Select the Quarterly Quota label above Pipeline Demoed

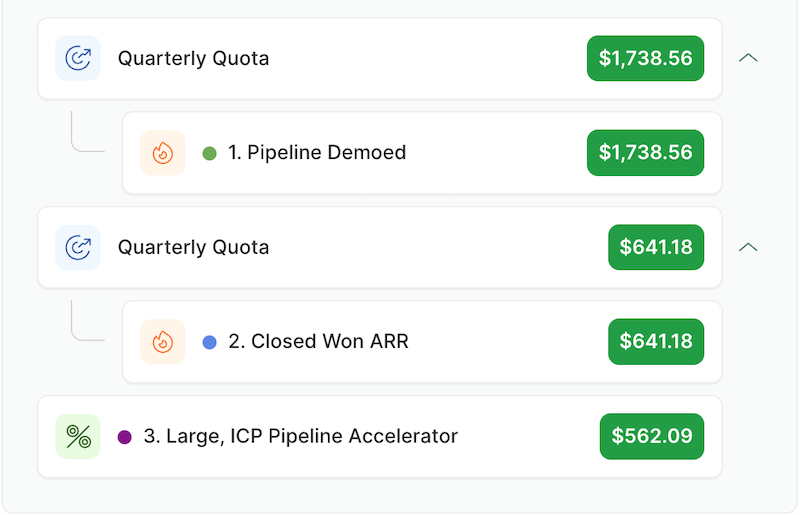(x=193, y=58)
